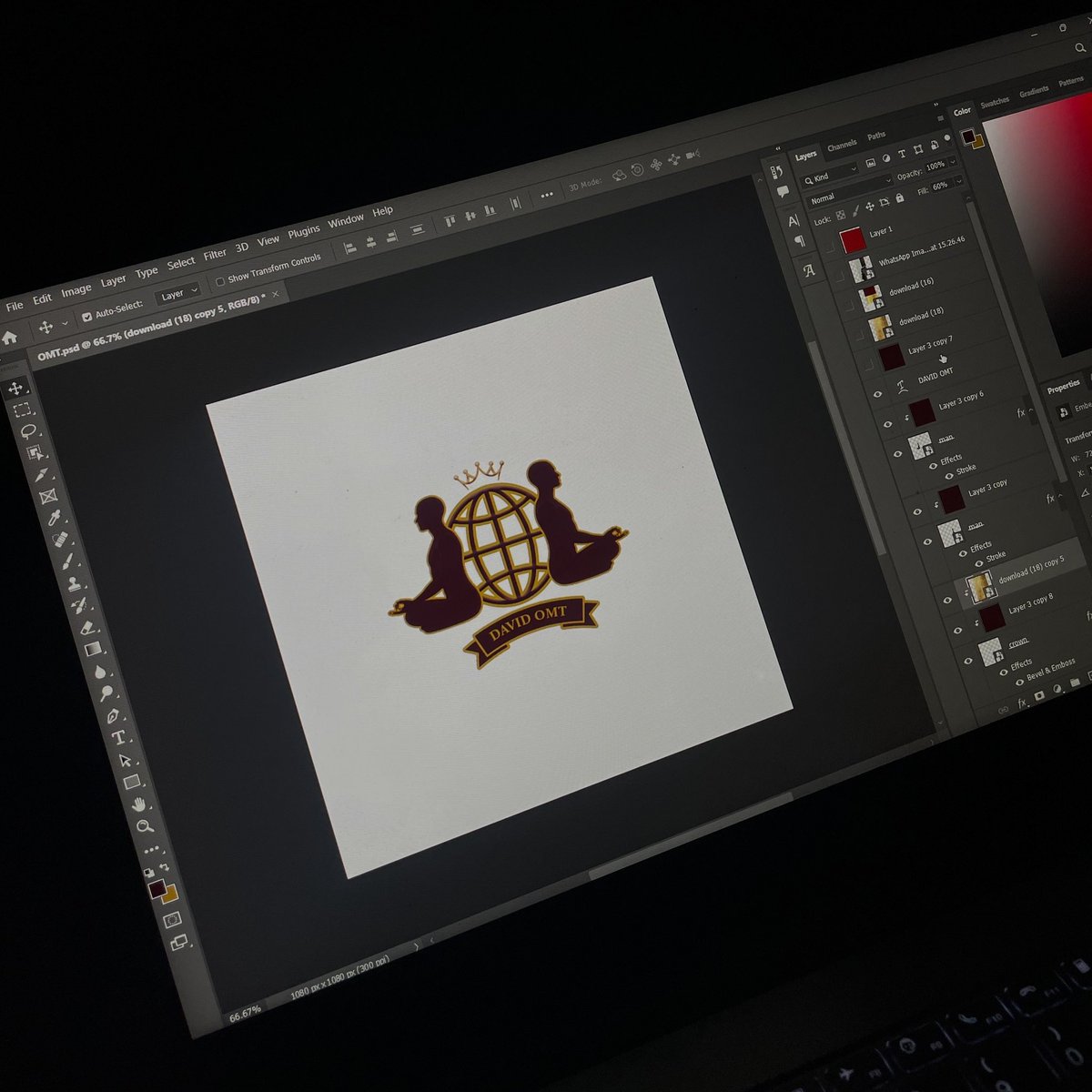Select the Eraser tool
The width and height of the screenshot is (1092, 1092).
click(87, 627)
